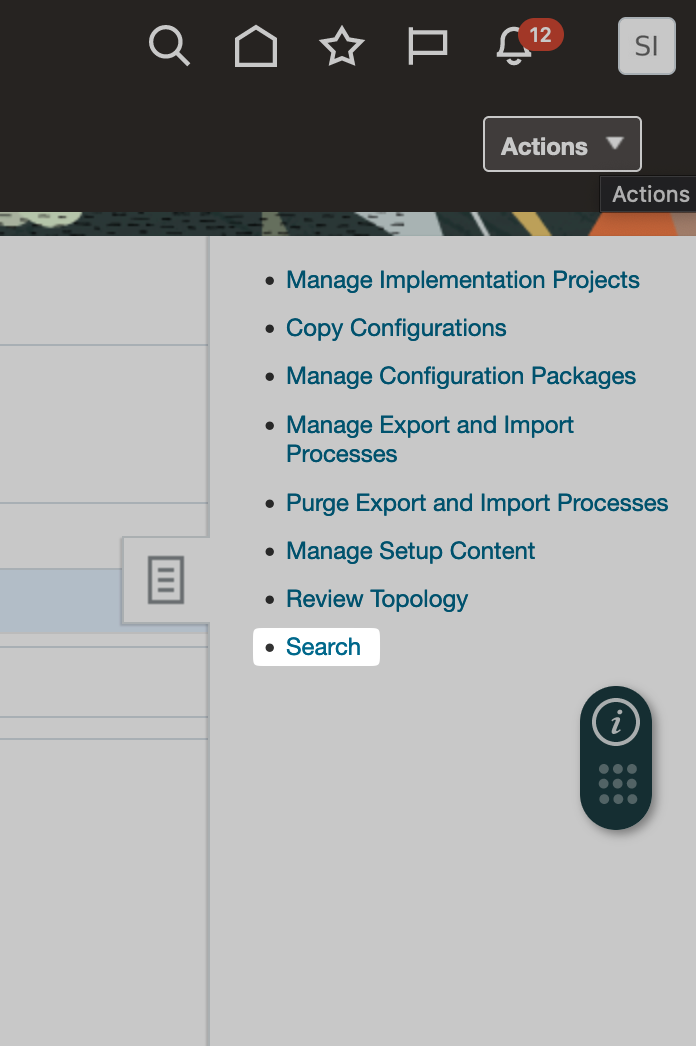This screenshot has height=1046, width=696.
Task: Click the magnifier search icon in header
Action: (x=169, y=46)
